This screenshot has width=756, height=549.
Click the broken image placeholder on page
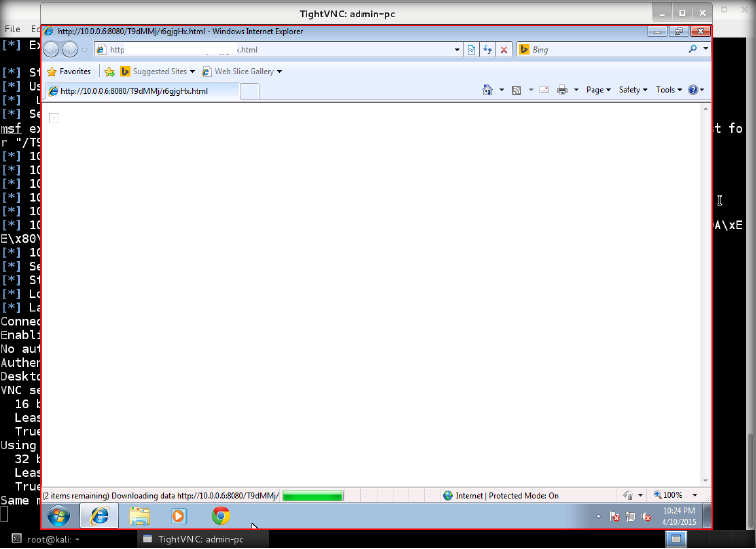tap(54, 118)
